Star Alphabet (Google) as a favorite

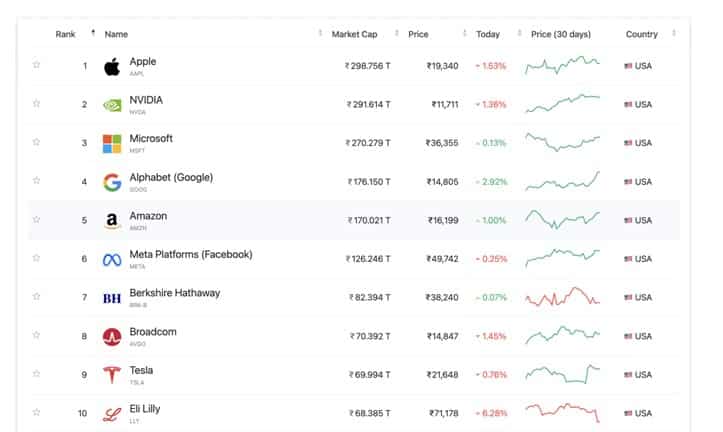click(36, 180)
